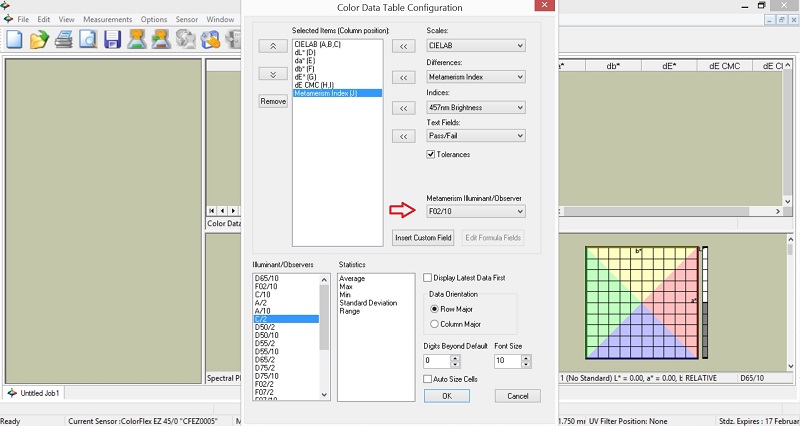The width and height of the screenshot is (800, 426).
Task: Enable Display Latest Data First
Action: pos(428,278)
